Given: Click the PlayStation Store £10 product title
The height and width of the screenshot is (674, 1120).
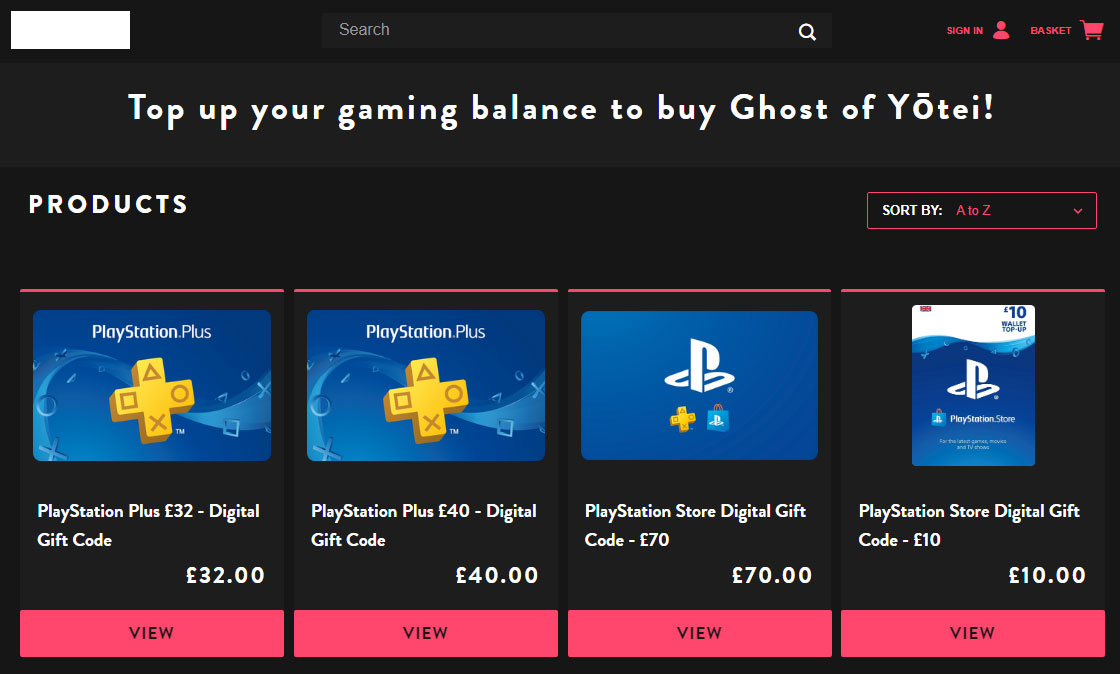Looking at the screenshot, I should pyautogui.click(x=969, y=525).
